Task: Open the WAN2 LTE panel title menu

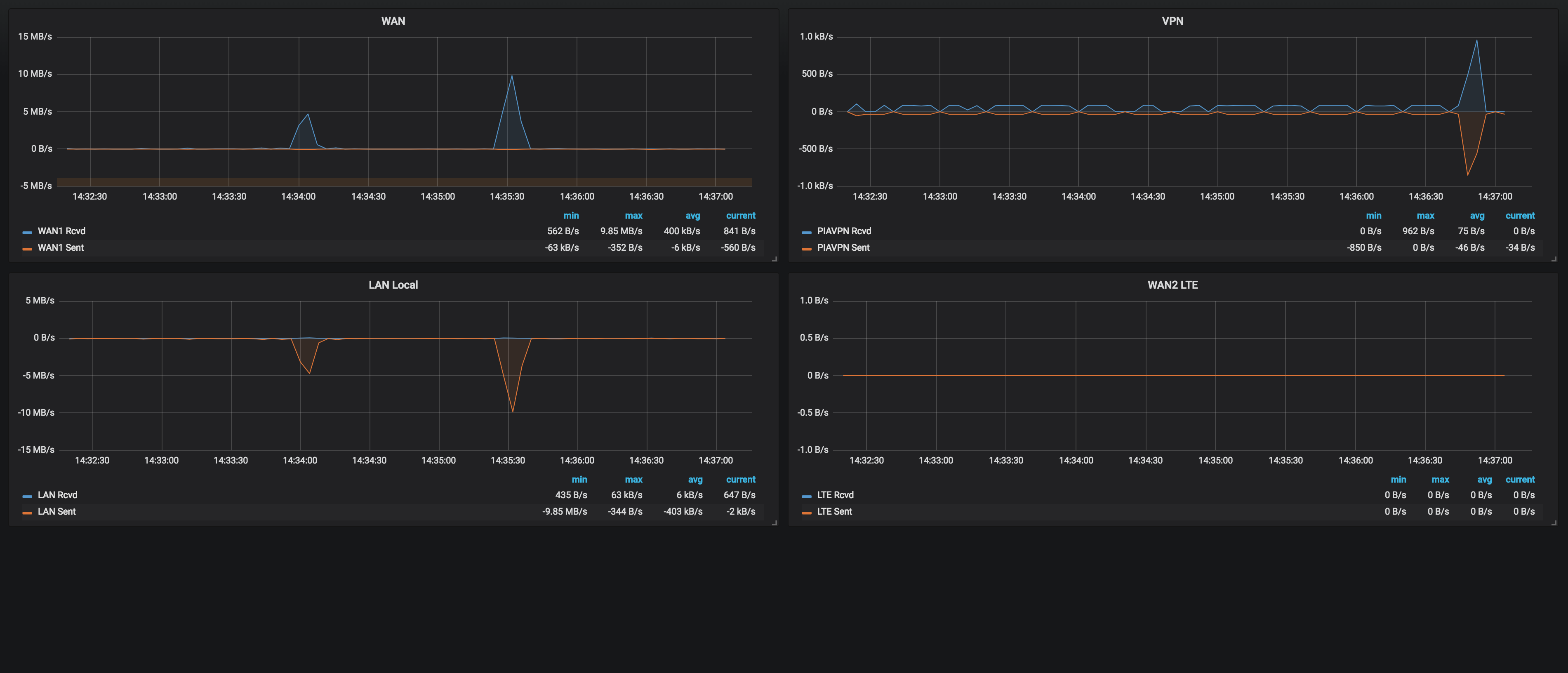Action: (x=1172, y=285)
